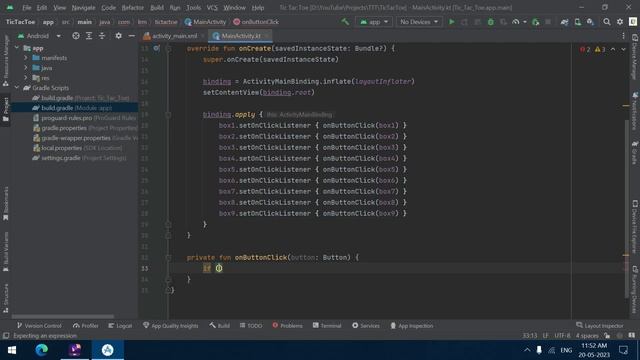
Task: Click the Project panel horizontal scrollbar
Action: coord(62,316)
